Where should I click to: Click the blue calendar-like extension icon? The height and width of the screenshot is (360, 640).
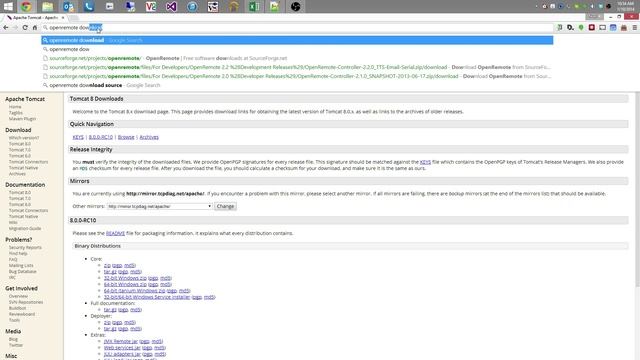(x=613, y=27)
